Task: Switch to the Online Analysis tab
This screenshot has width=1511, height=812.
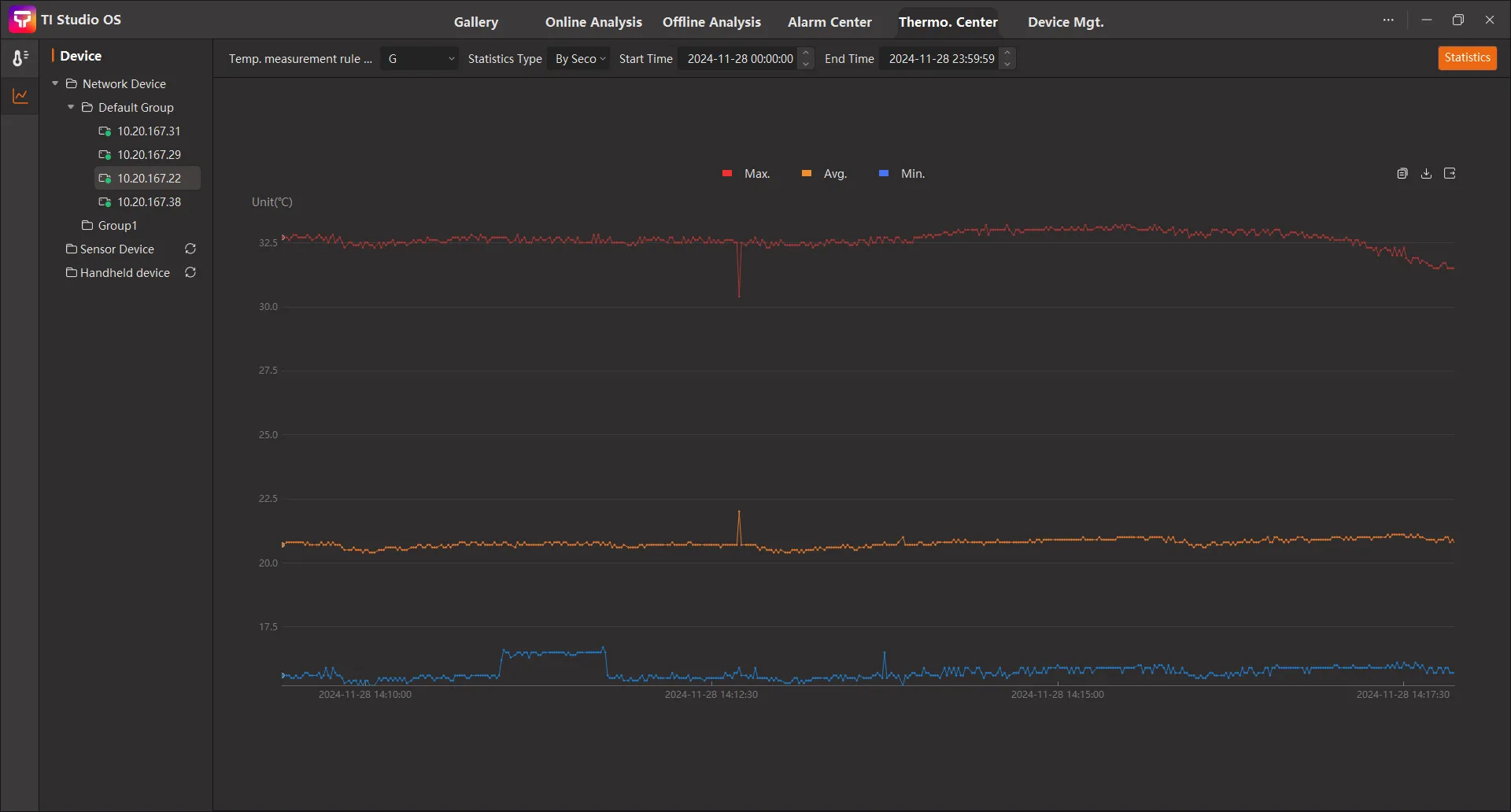Action: click(593, 22)
